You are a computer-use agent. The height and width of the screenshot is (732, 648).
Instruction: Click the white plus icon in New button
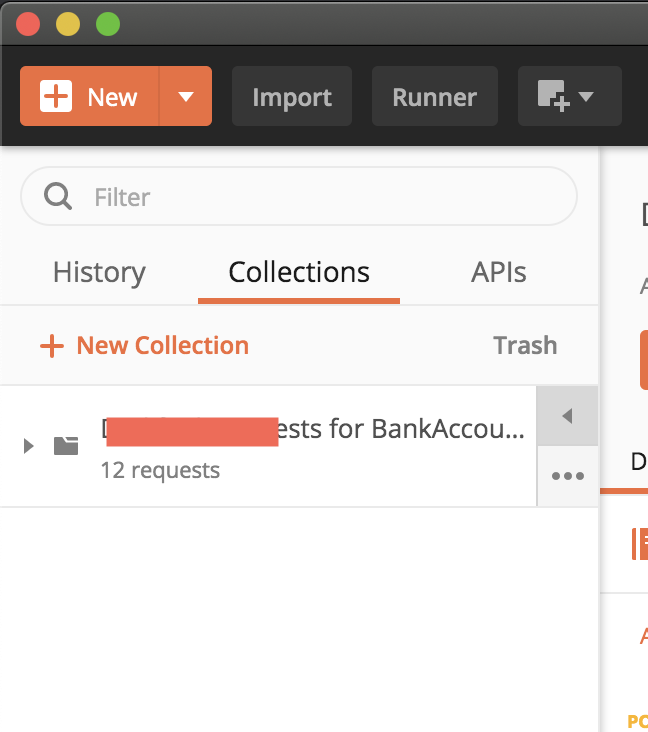pos(56,96)
